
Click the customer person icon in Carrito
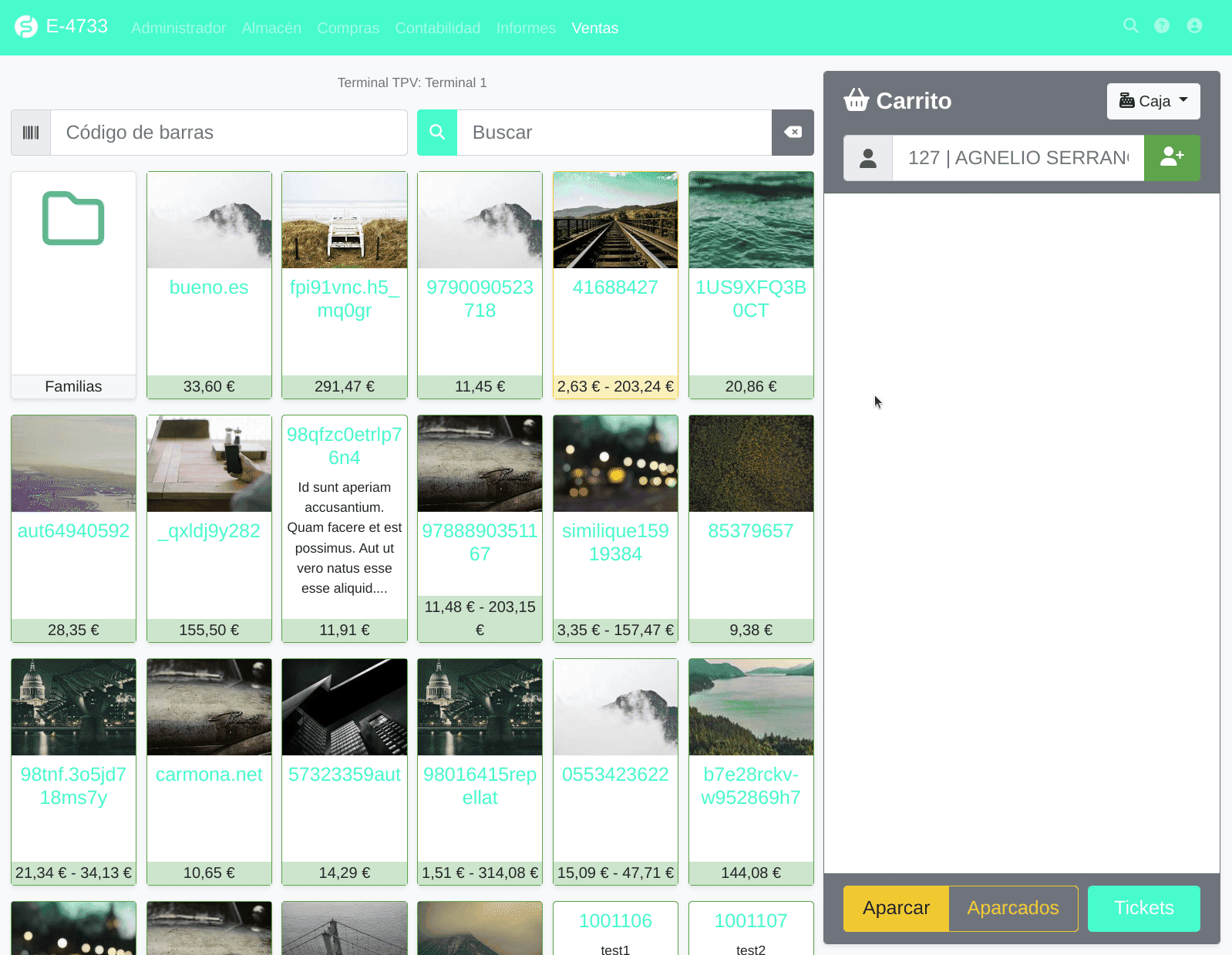point(868,158)
